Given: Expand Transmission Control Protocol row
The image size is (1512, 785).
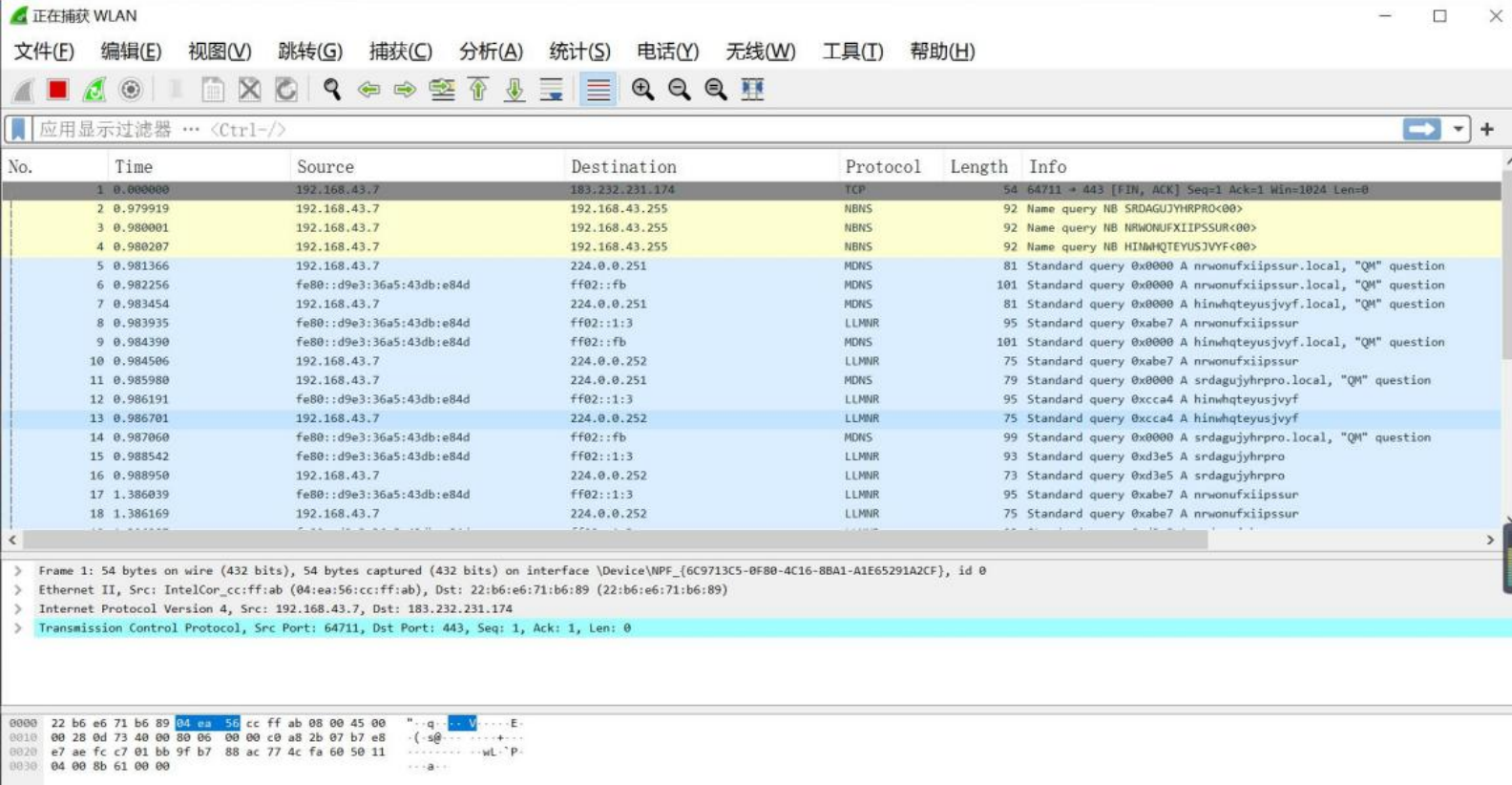Looking at the screenshot, I should pos(18,627).
